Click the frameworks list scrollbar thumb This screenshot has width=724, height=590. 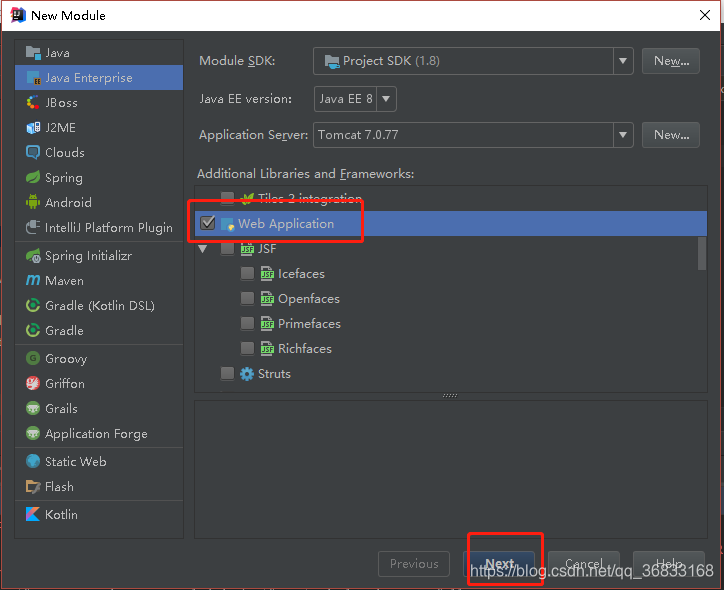point(702,253)
